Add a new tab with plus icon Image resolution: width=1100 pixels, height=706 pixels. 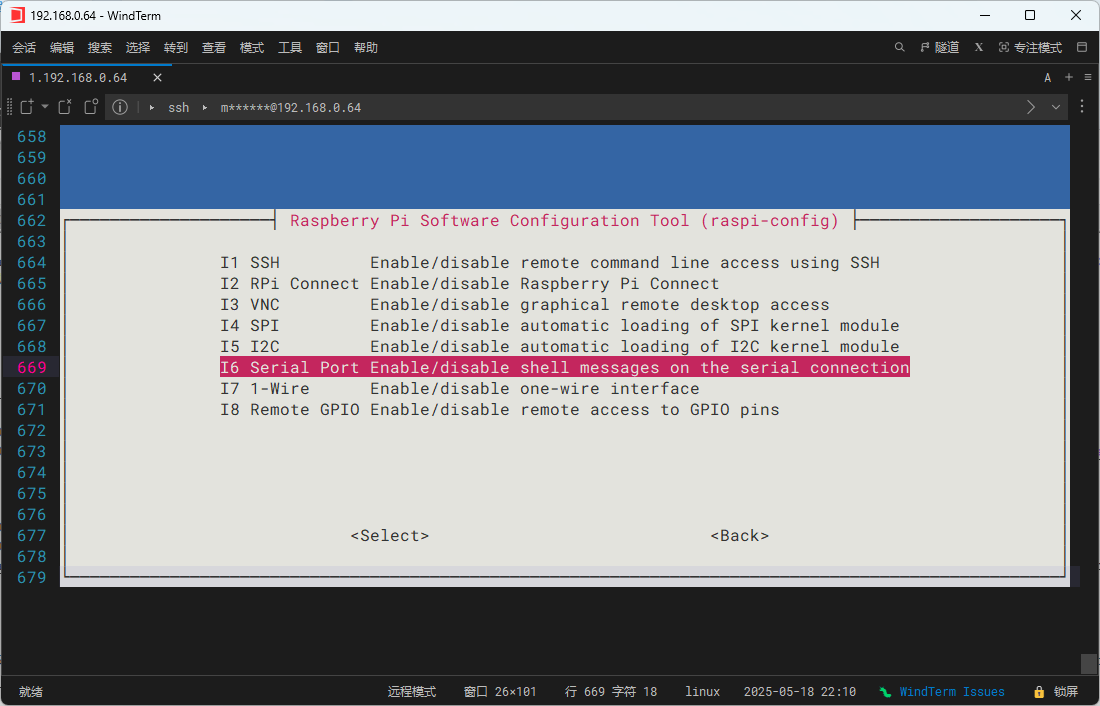[1068, 77]
